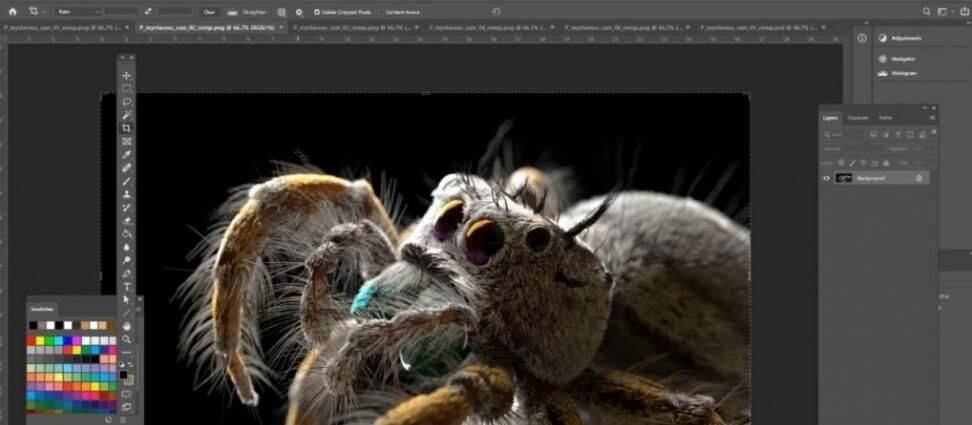This screenshot has height=425, width=972.
Task: Hide the Background layer visibility eye
Action: 826,178
